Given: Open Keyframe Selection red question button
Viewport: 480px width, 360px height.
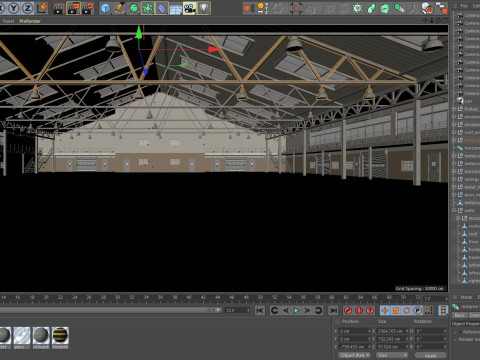Looking at the screenshot, I should (370, 310).
